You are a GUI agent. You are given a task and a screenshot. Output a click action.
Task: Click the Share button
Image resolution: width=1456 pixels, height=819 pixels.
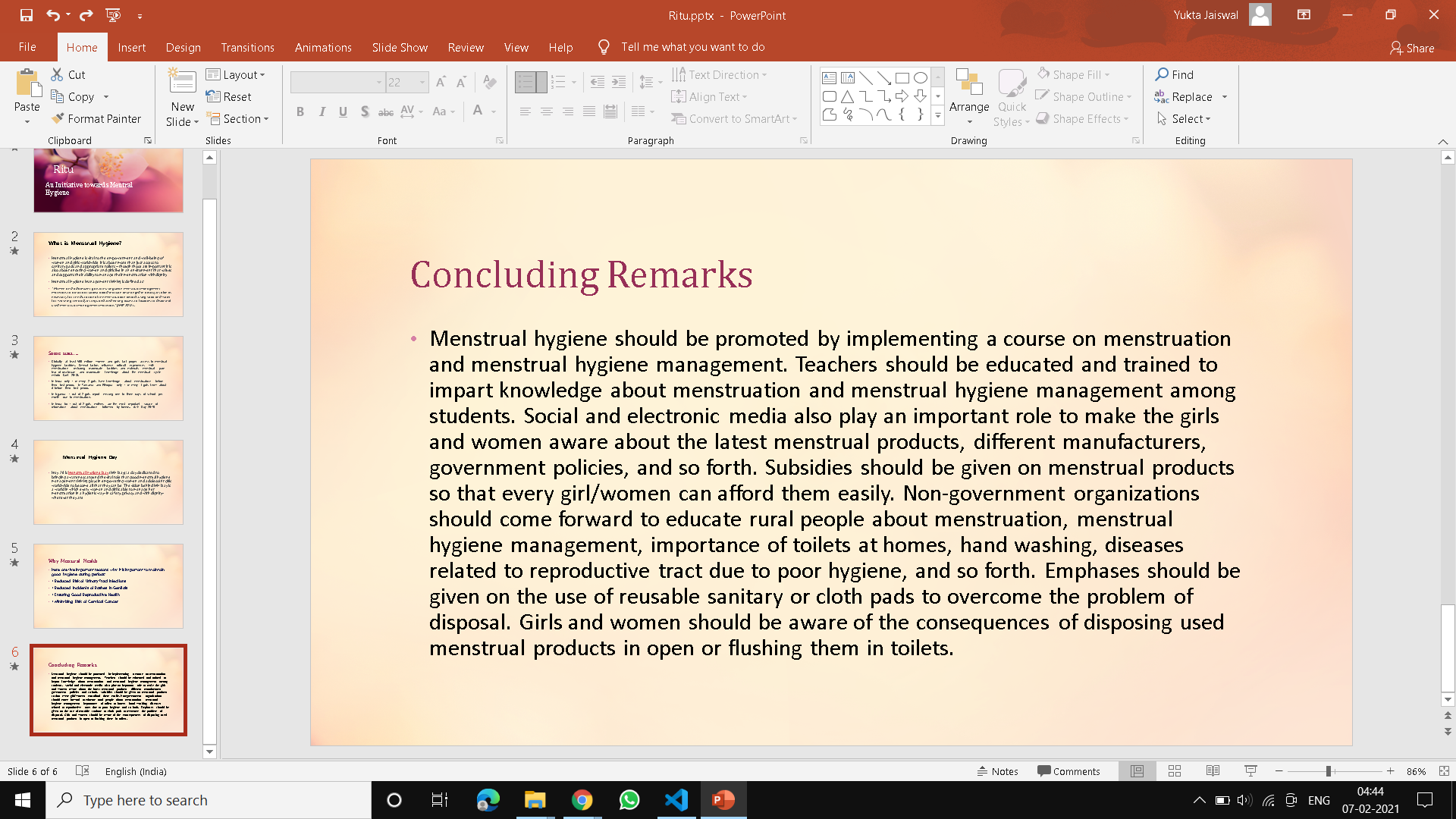pyautogui.click(x=1412, y=48)
